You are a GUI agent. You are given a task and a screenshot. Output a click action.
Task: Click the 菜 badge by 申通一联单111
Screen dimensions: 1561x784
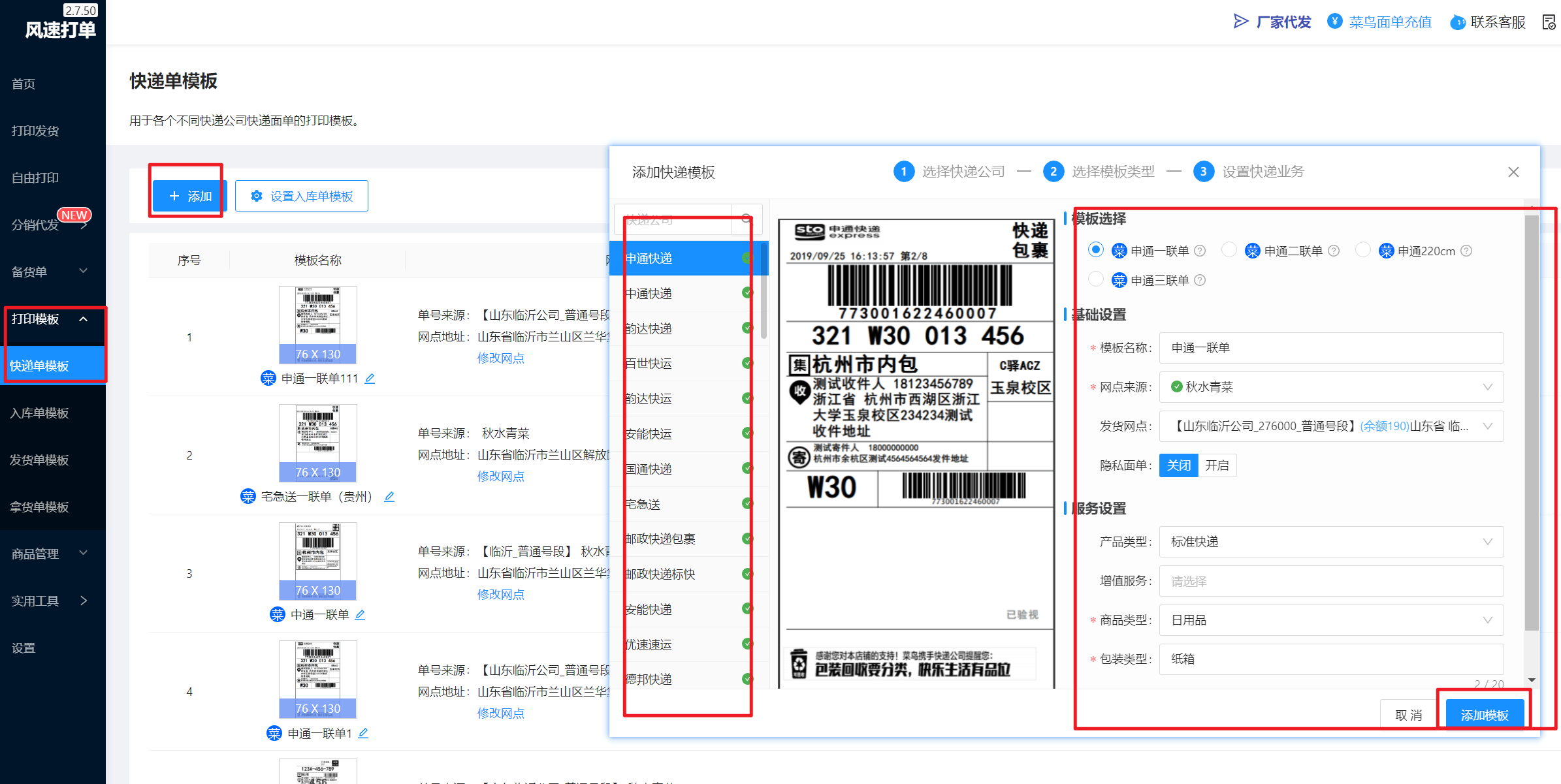pos(268,378)
